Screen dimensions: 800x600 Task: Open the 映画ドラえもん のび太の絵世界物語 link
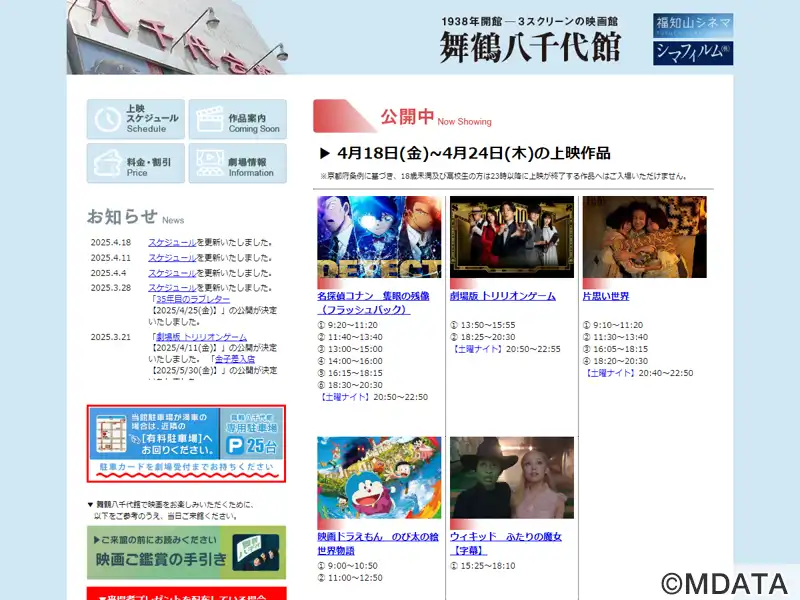(378, 543)
